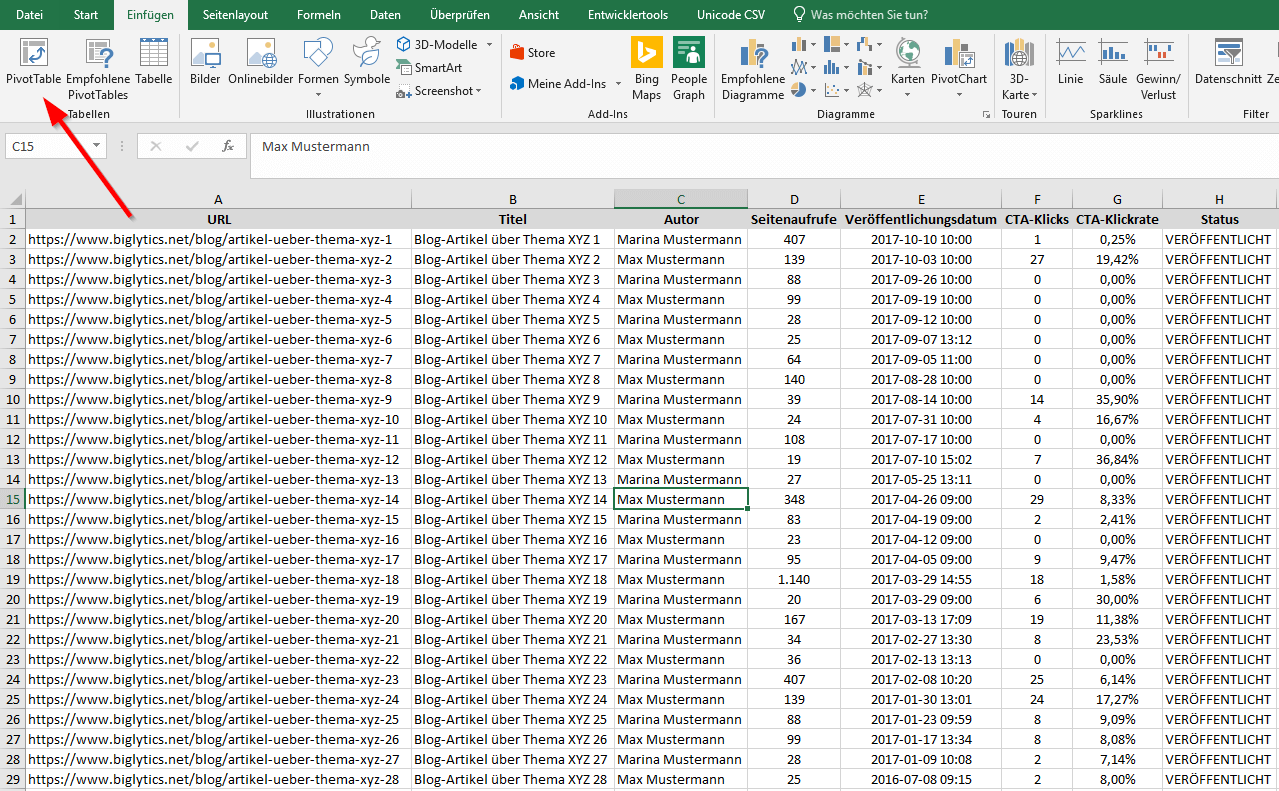The image size is (1279, 791).
Task: Open the 3D-Karte dropdown
Action: (1019, 69)
